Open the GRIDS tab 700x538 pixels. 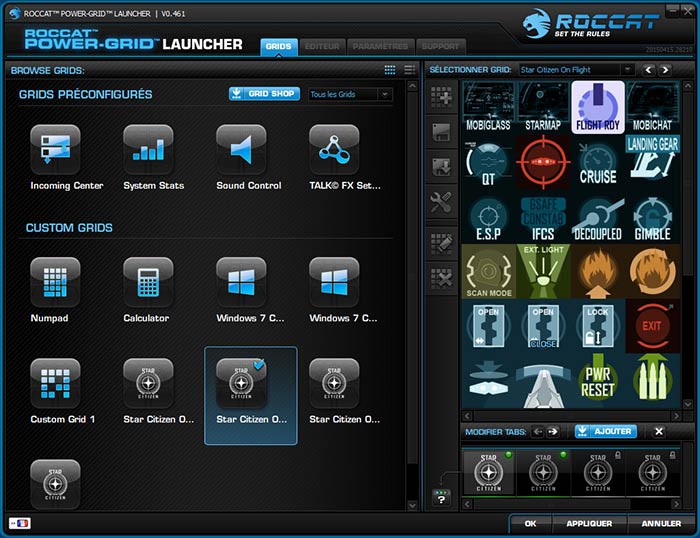279,46
